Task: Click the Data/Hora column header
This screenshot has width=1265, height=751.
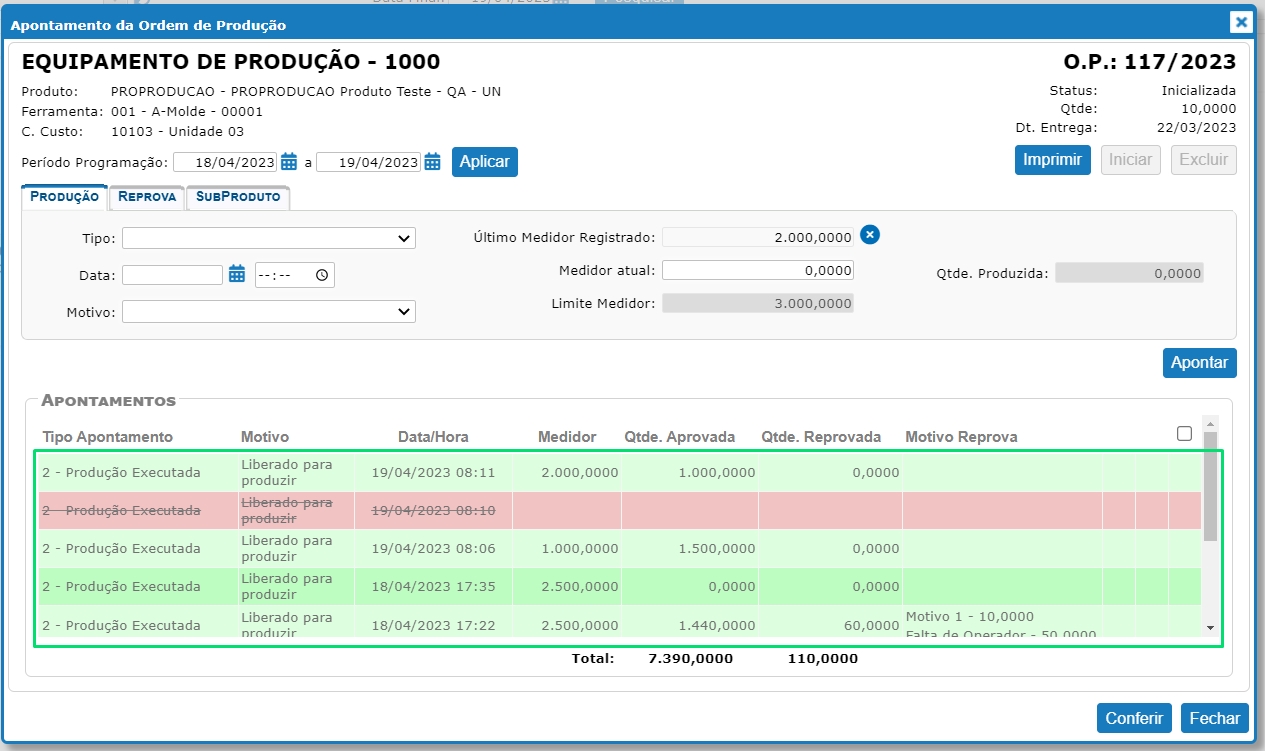Action: 433,437
